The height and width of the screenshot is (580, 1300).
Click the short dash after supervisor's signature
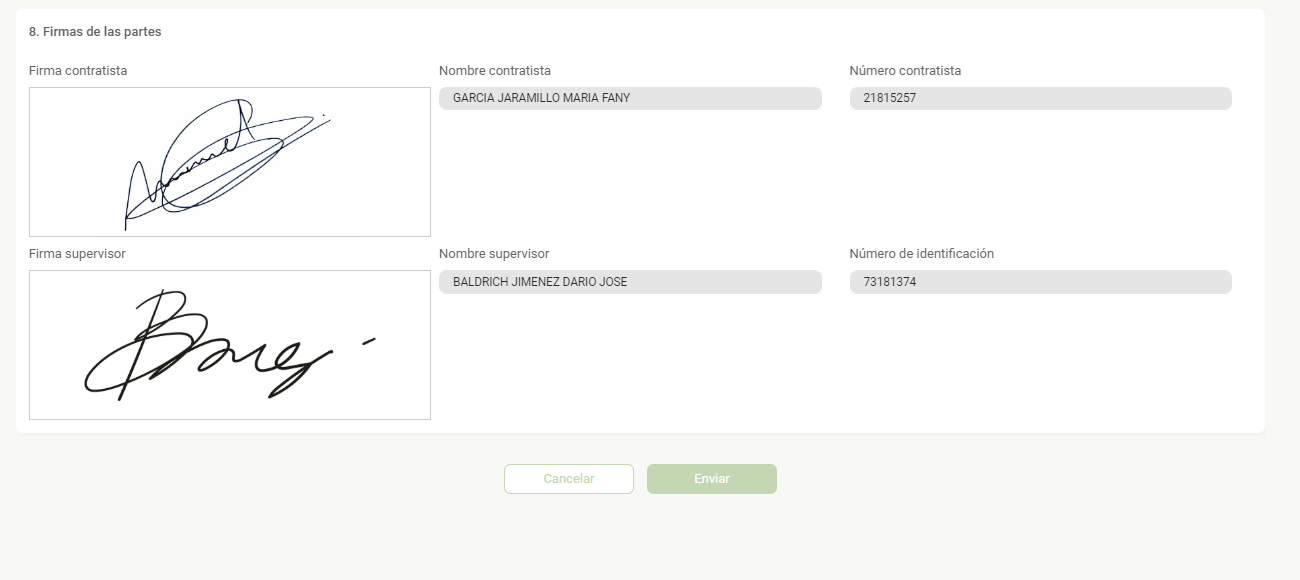pyautogui.click(x=368, y=342)
